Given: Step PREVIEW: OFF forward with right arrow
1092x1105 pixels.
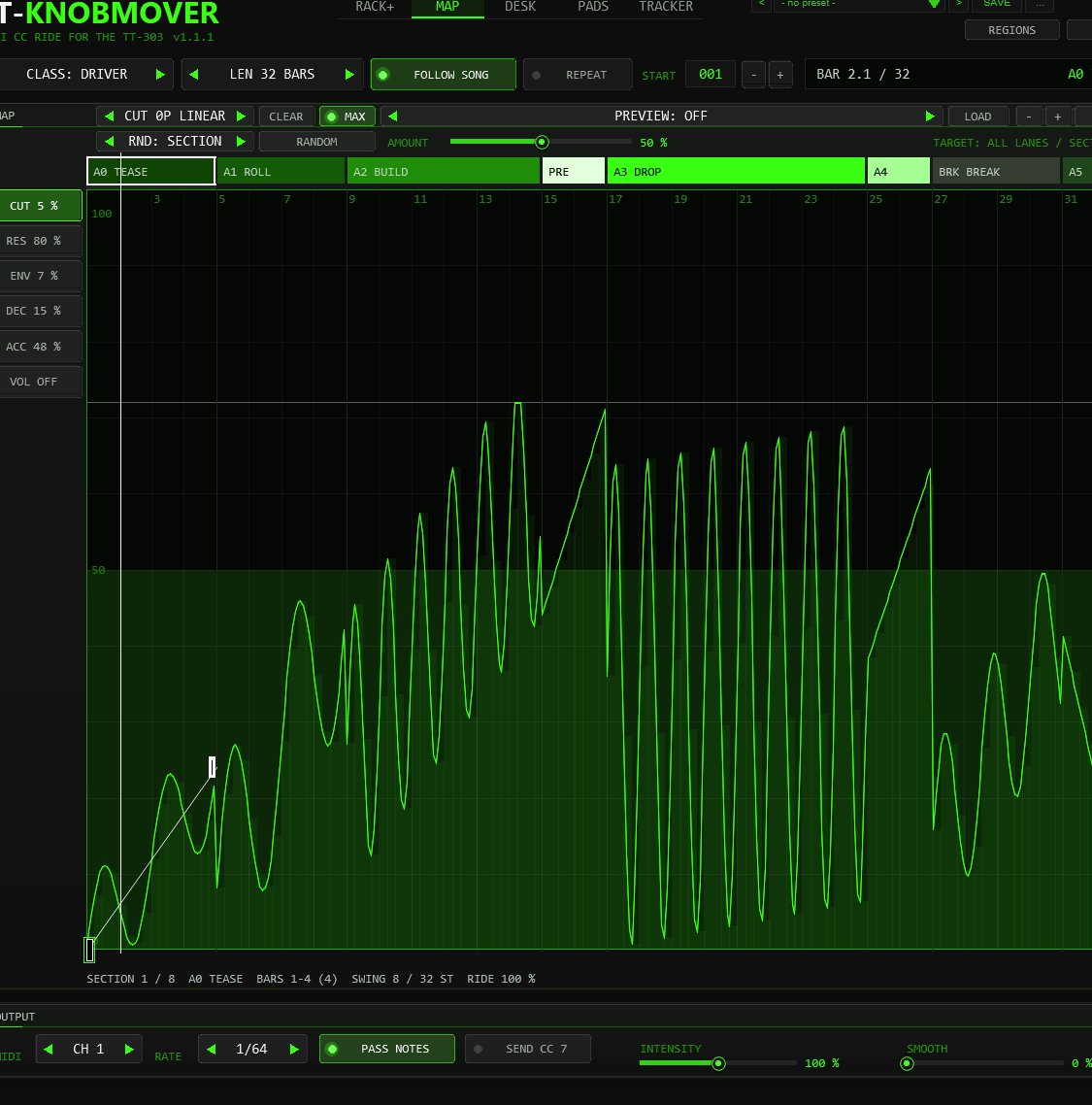Looking at the screenshot, I should [930, 117].
